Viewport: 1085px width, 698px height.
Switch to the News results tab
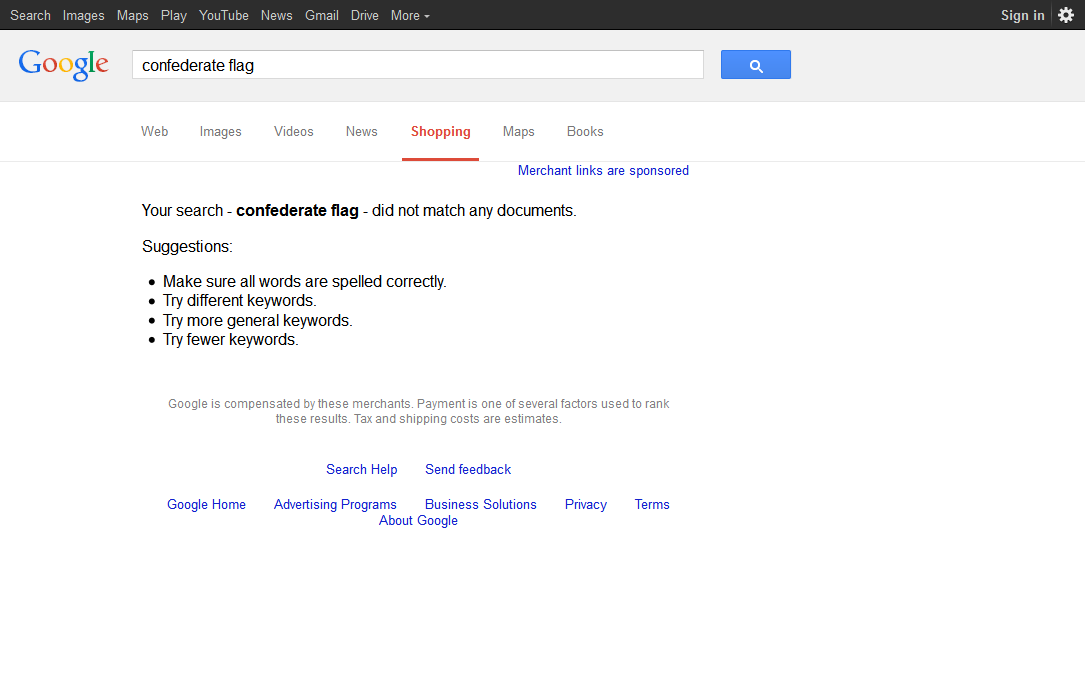tap(362, 131)
